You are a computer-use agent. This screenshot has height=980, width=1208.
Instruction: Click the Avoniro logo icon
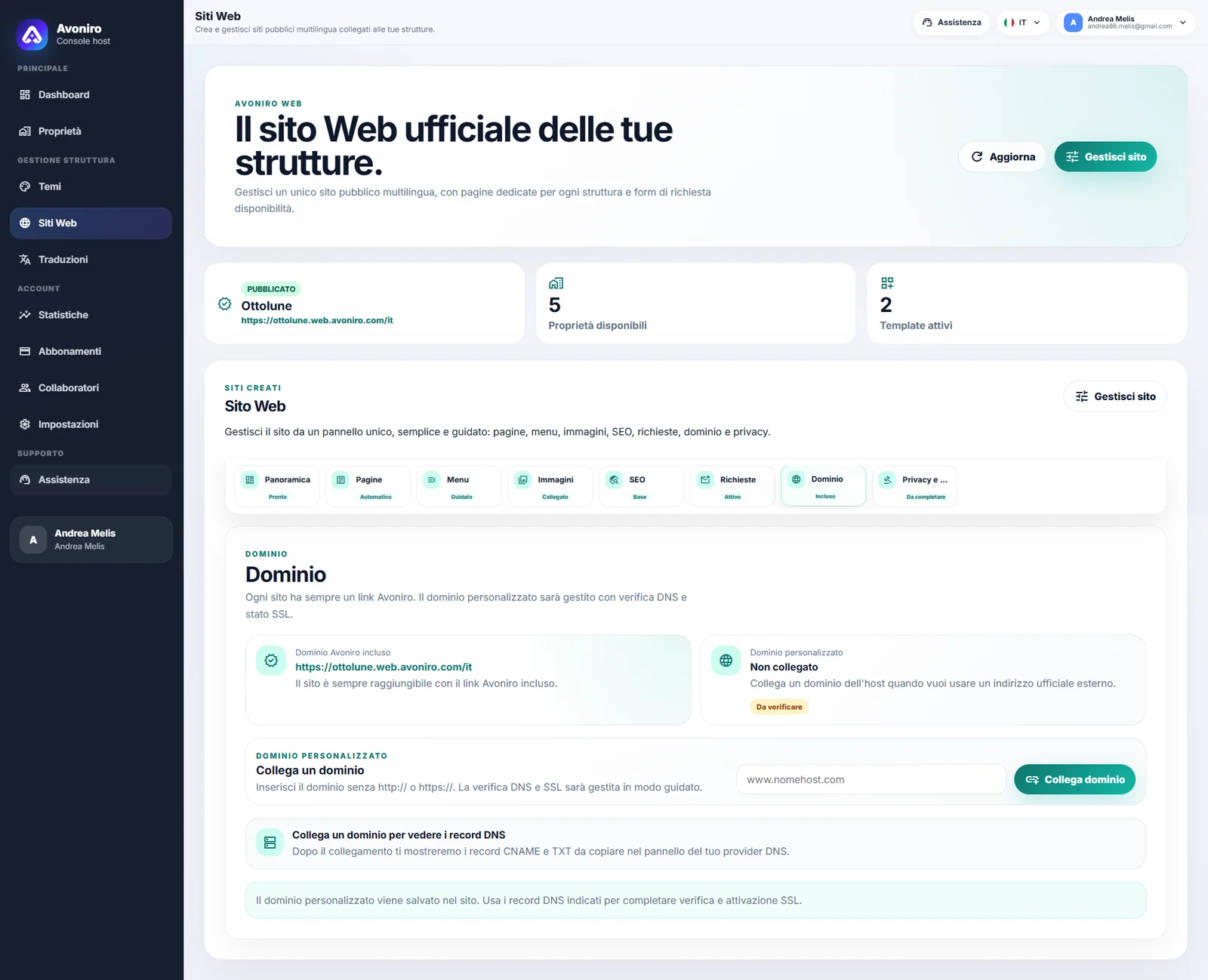click(32, 35)
